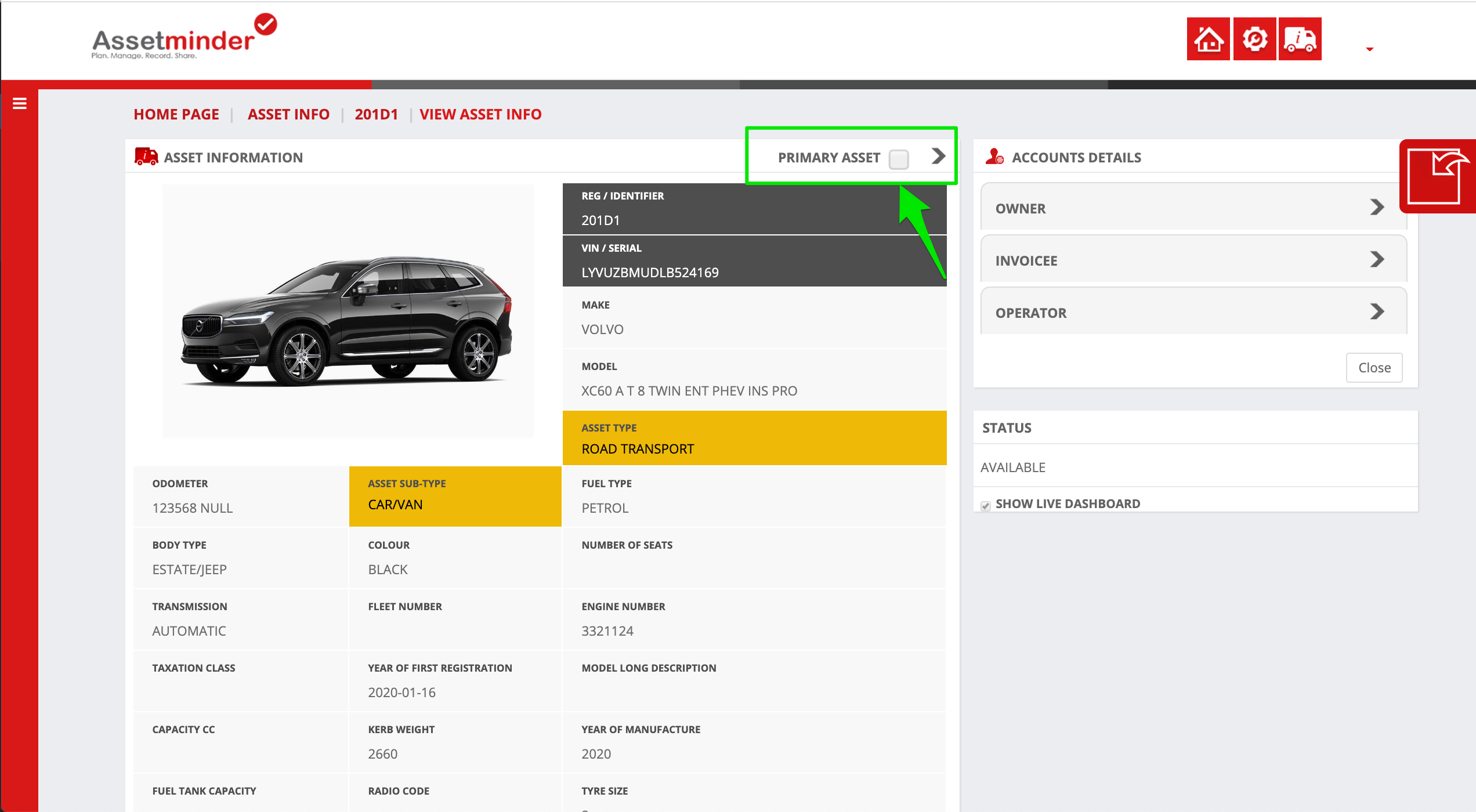Image resolution: width=1476 pixels, height=812 pixels.
Task: Click the Assetminder logo
Action: click(184, 37)
